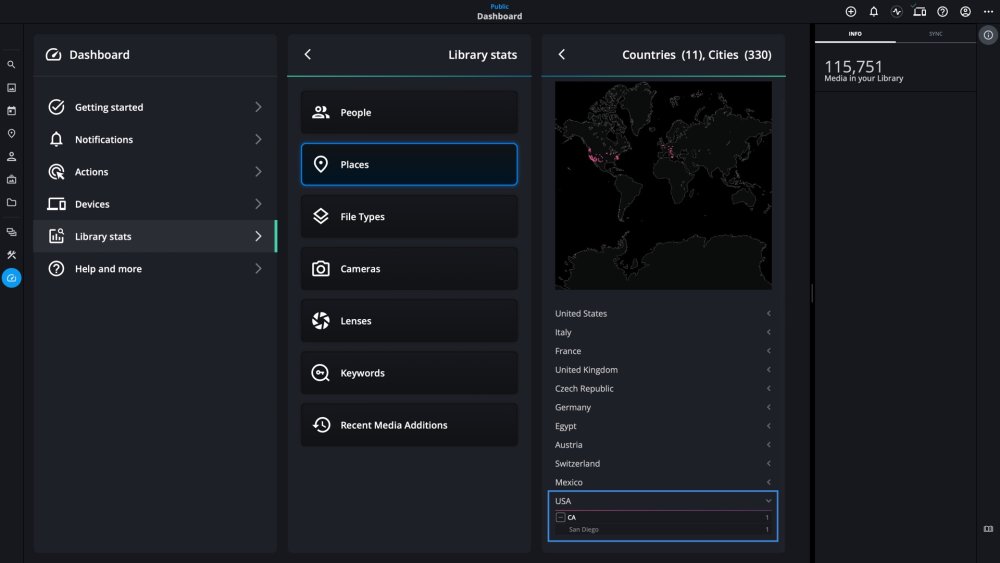
Task: Click the world map of photo locations
Action: (x=663, y=185)
